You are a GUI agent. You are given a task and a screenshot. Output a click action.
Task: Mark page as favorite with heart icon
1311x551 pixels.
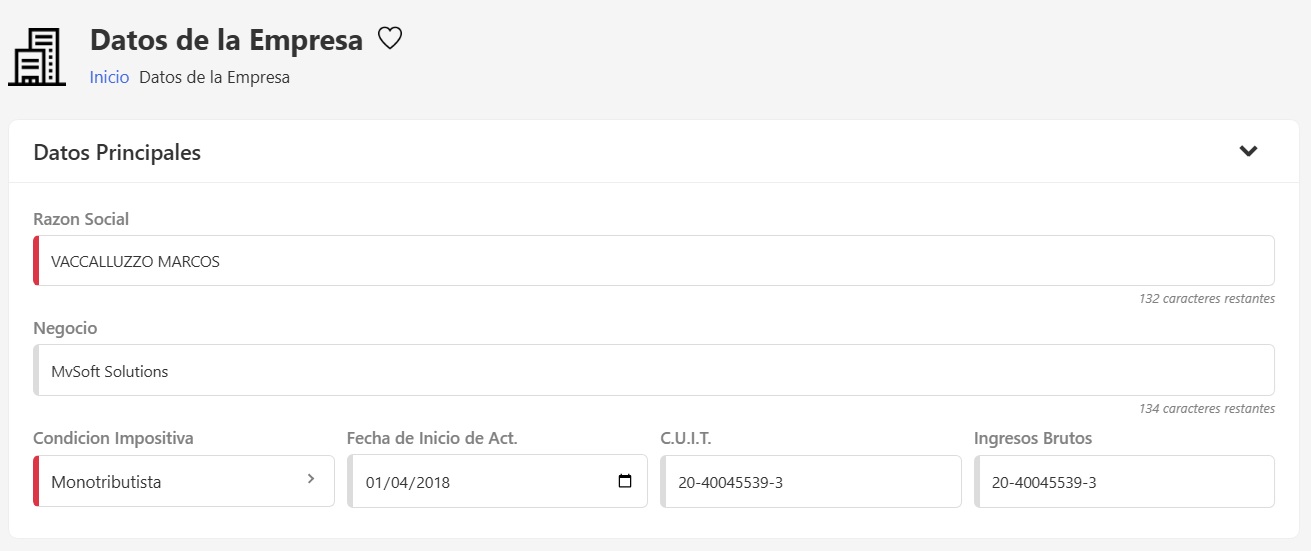pos(389,39)
